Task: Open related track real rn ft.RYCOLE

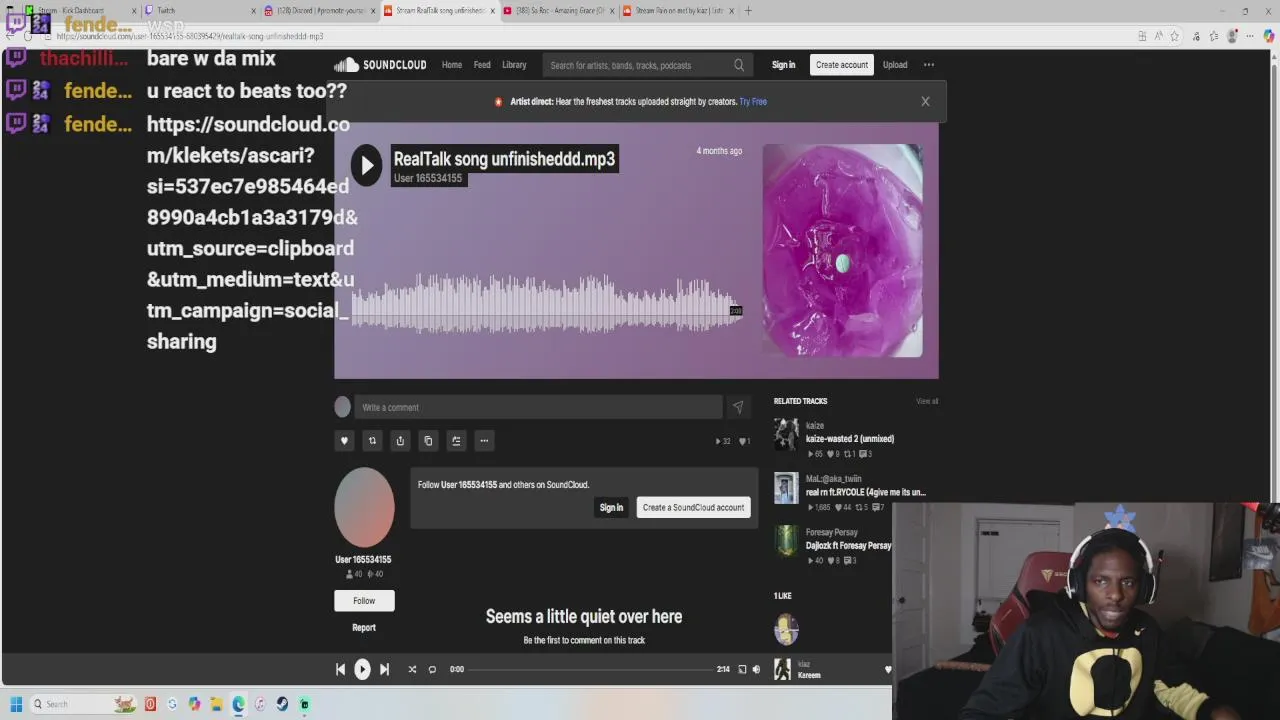Action: tap(866, 492)
